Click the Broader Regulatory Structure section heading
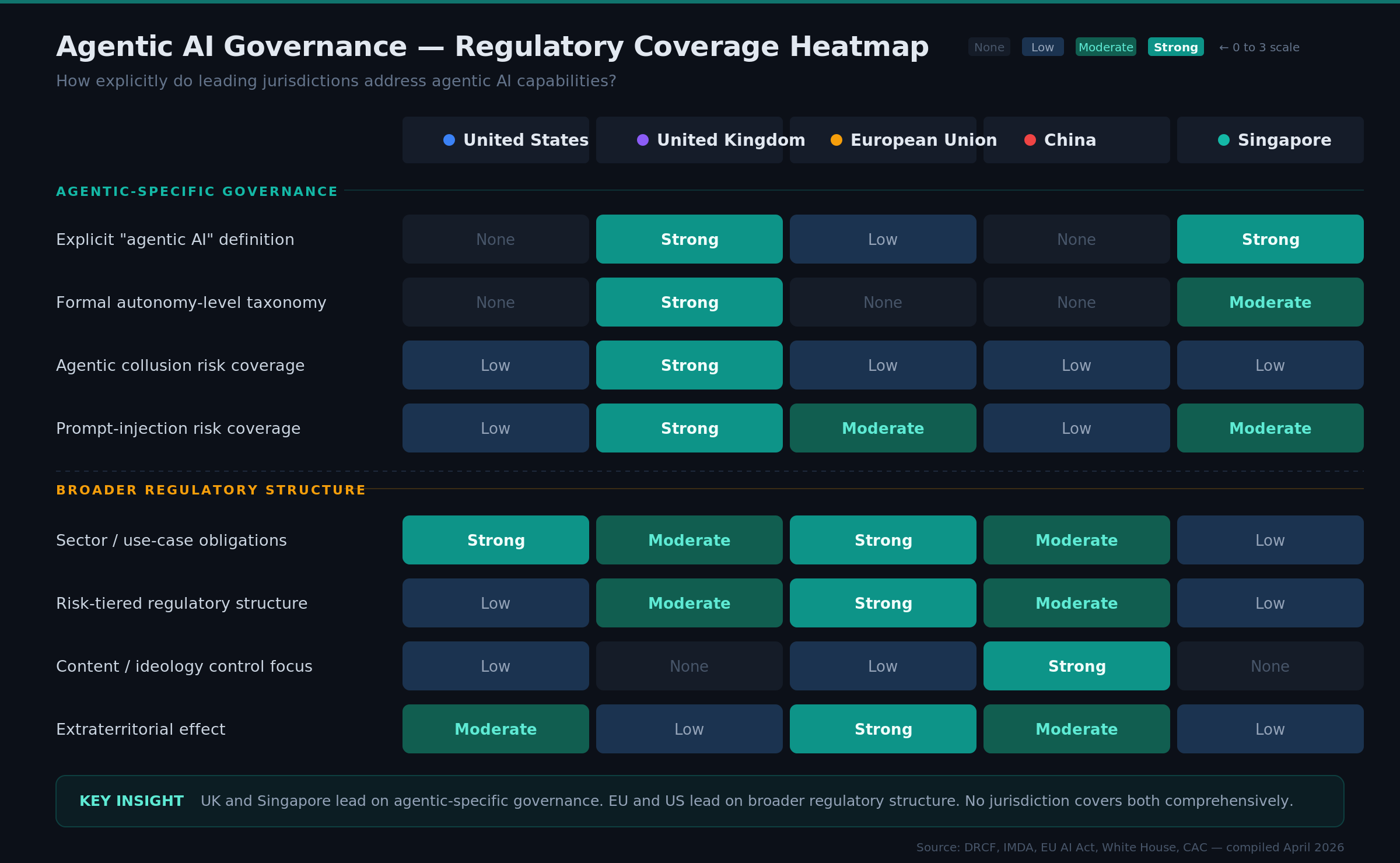The width and height of the screenshot is (1400, 863). coord(211,490)
